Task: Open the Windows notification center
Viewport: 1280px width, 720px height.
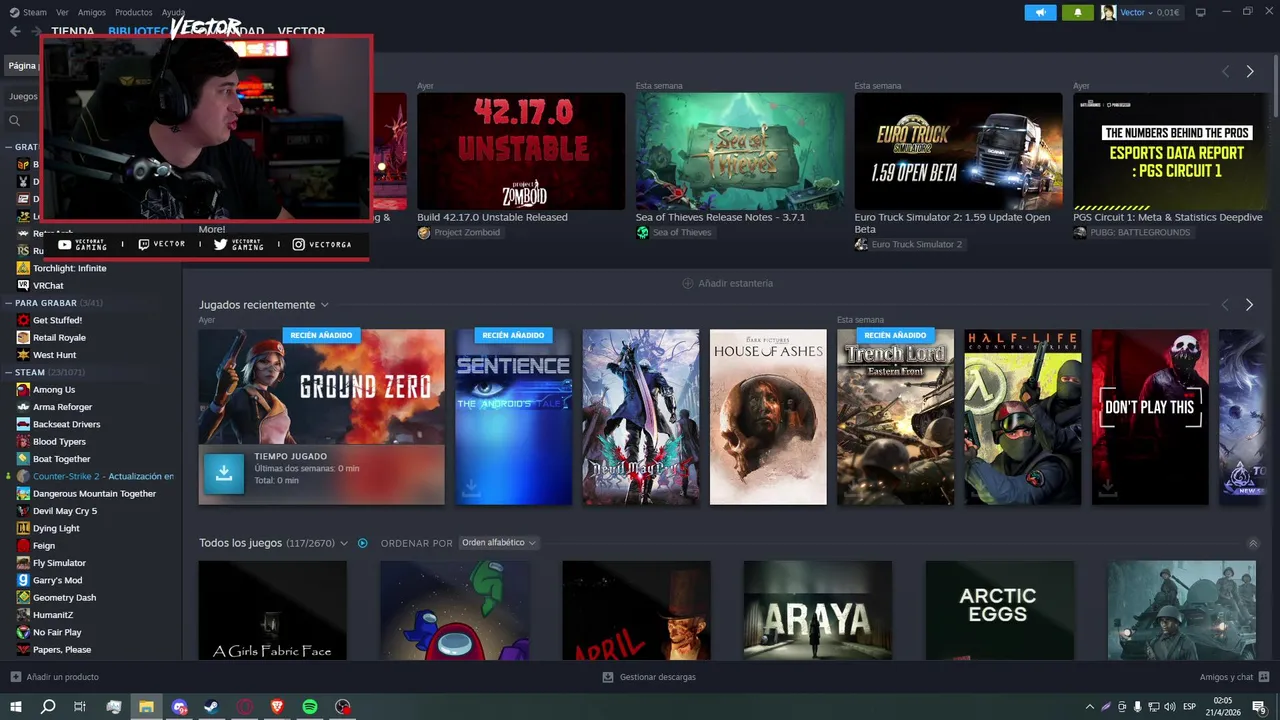Action: pyautogui.click(x=1259, y=707)
